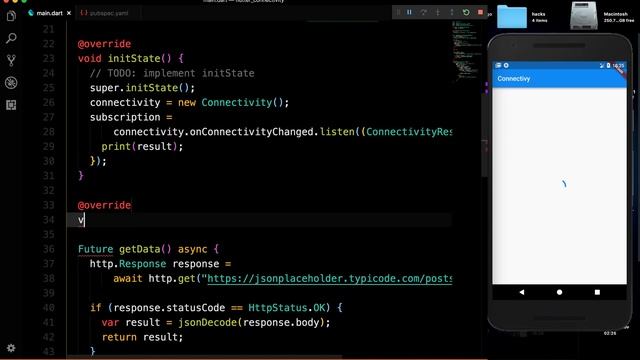This screenshot has height=360, width=640.
Task: Open the Manage gear menu
Action: pyautogui.click(x=11, y=348)
